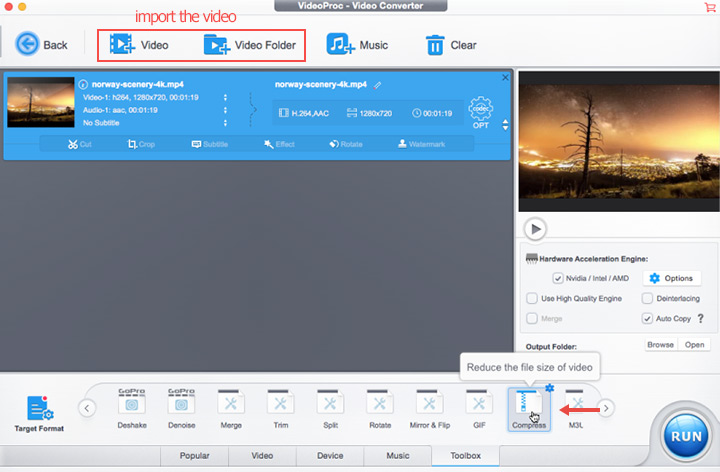Enable Use High Quality Engine
The width and height of the screenshot is (720, 472).
tap(533, 298)
